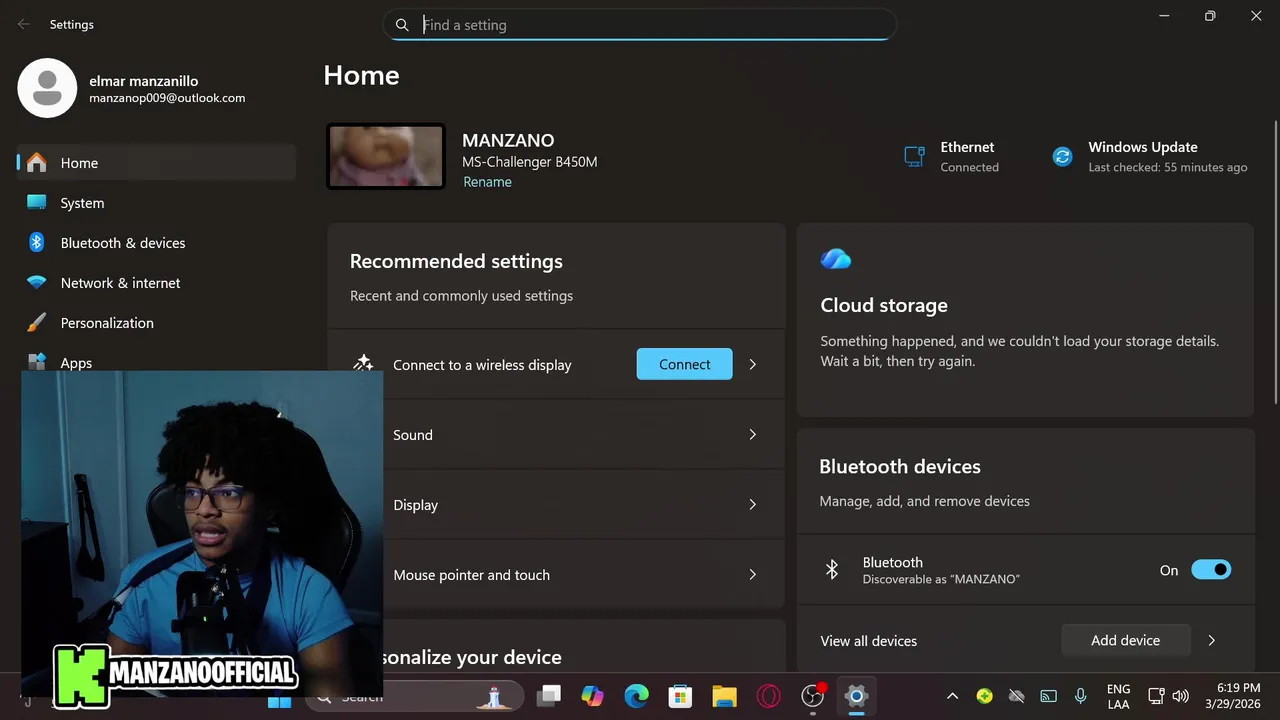Go to Bluetooth & devices in the sidebar
Screen dimensions: 1280x720
[x=156, y=243]
